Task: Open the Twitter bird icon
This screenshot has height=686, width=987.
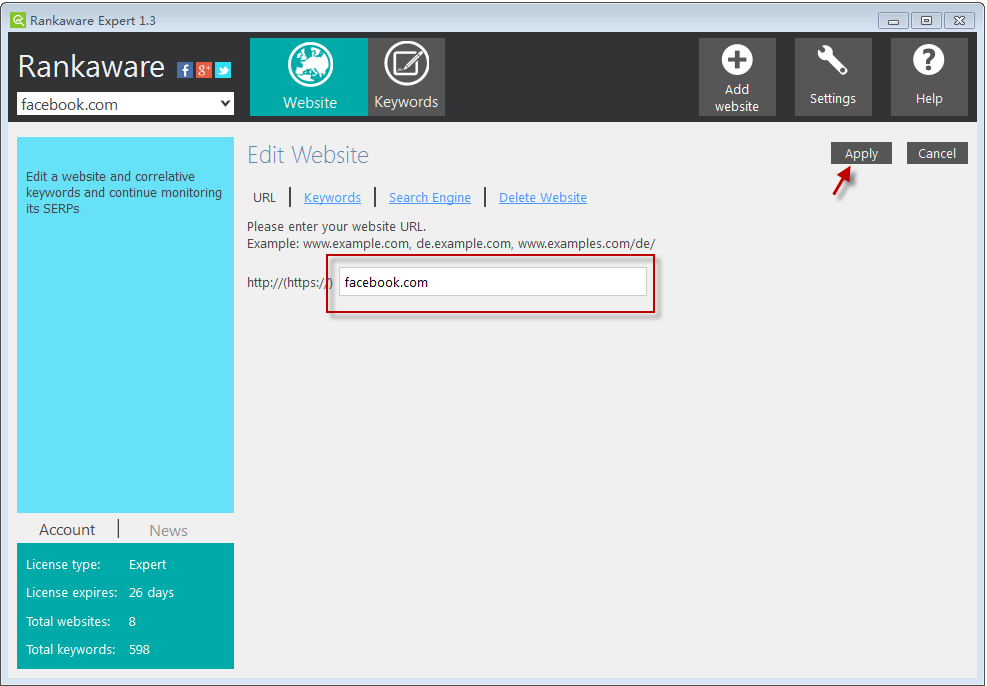Action: pos(223,70)
